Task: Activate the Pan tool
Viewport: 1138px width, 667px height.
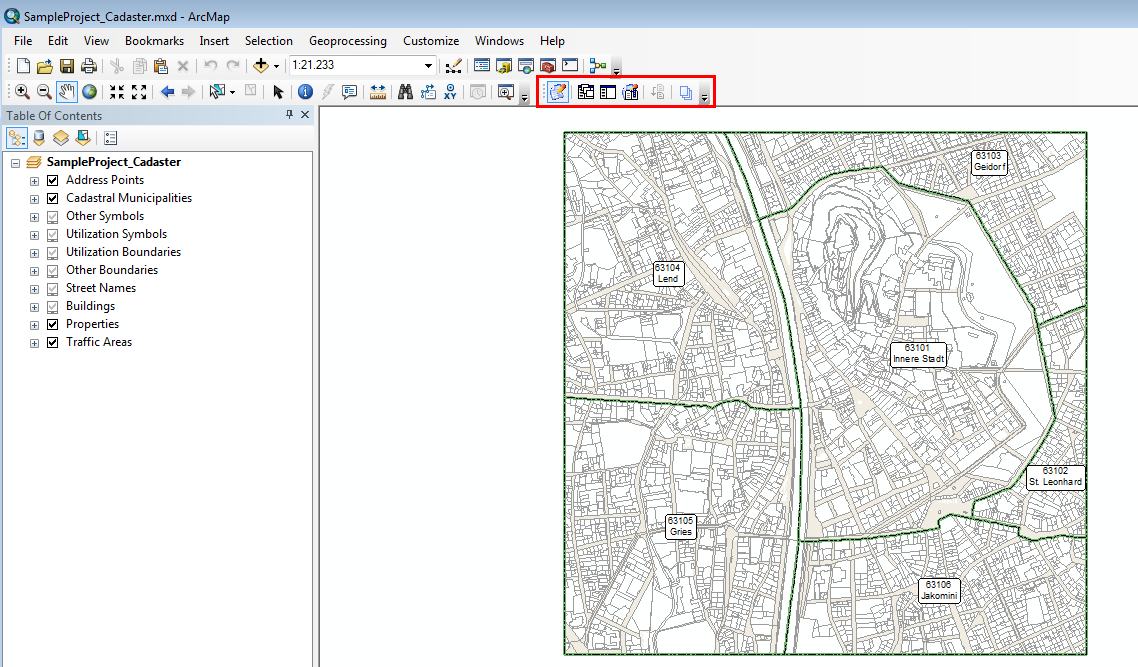Action: (x=67, y=91)
